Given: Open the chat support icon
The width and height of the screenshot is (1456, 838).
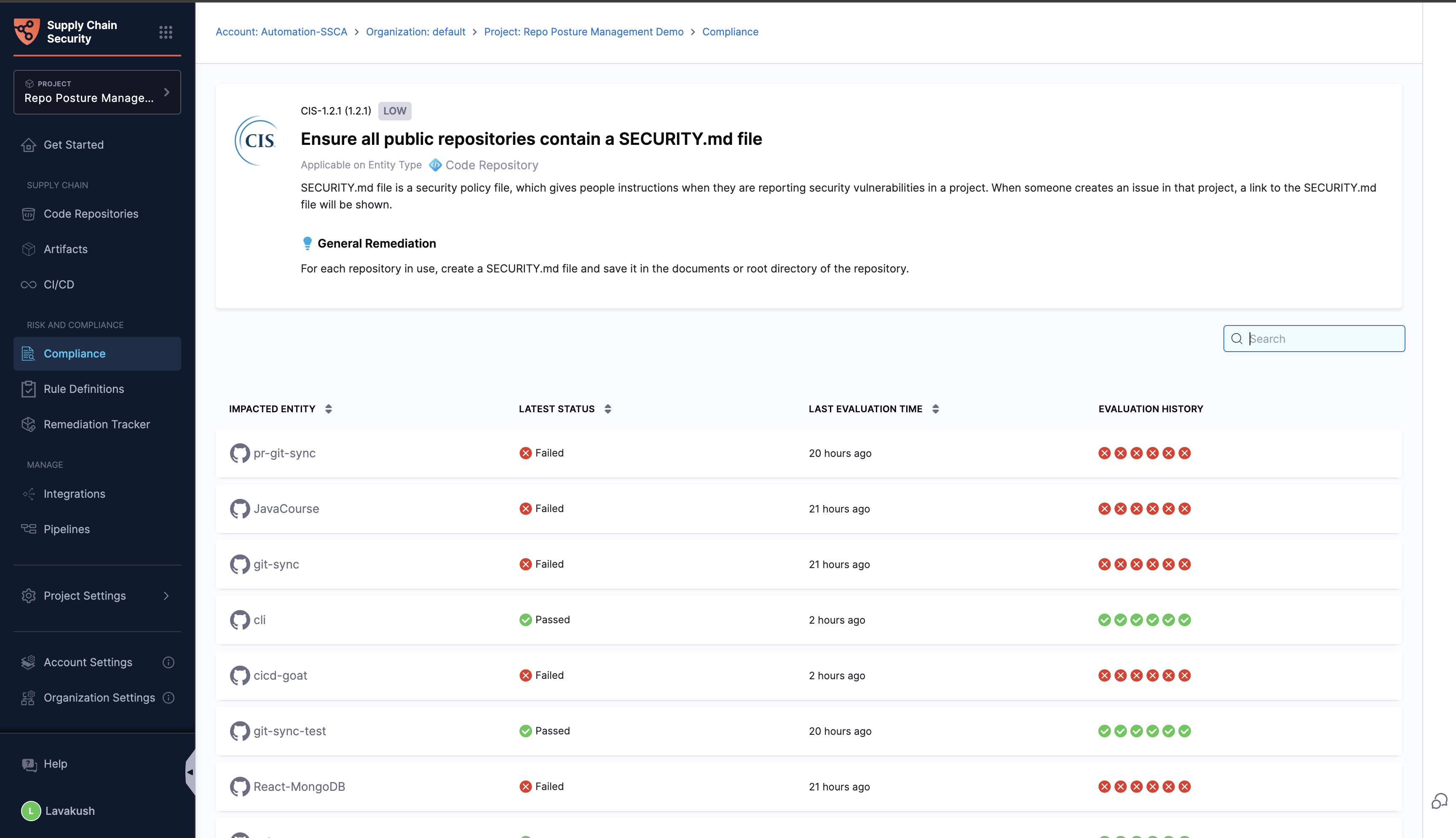Looking at the screenshot, I should [x=1439, y=801].
